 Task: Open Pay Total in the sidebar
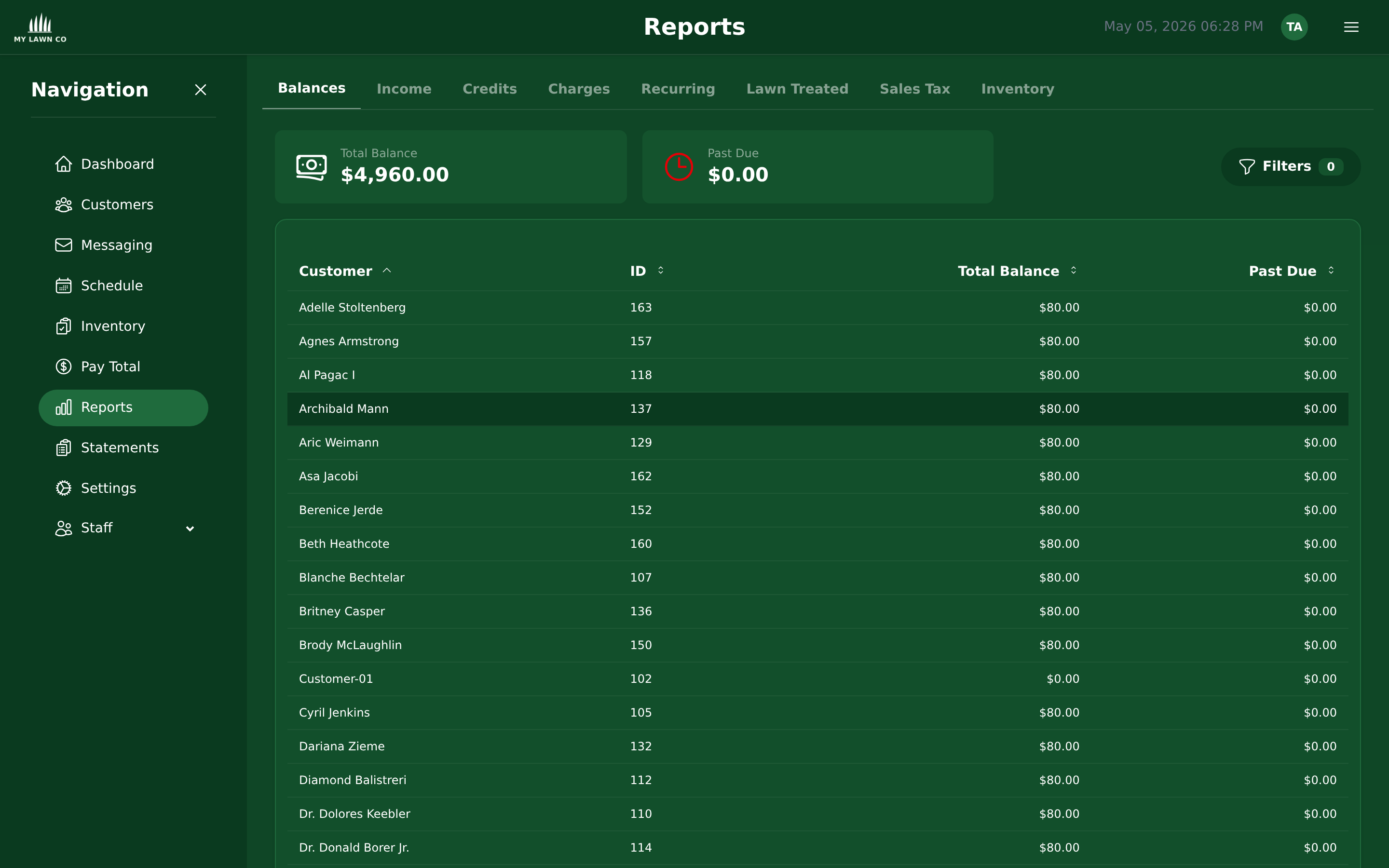point(123,366)
